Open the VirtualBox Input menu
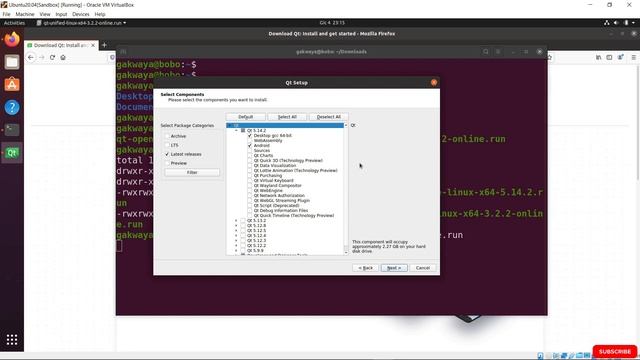The height and width of the screenshot is (360, 640). pos(61,14)
